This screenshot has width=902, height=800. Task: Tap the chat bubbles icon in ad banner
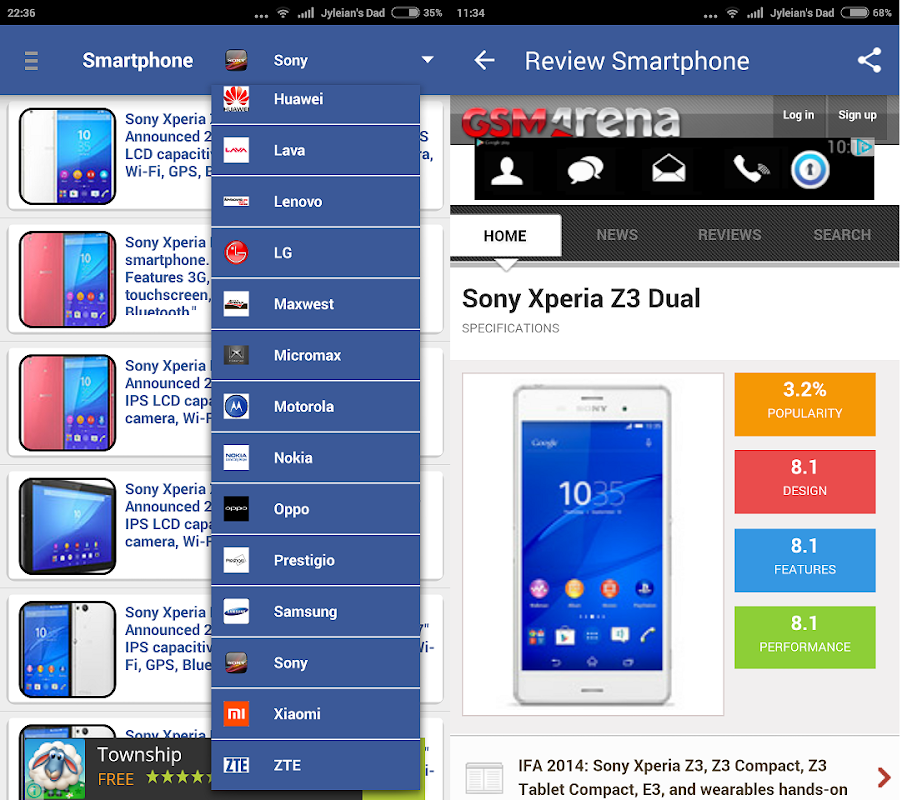click(585, 170)
